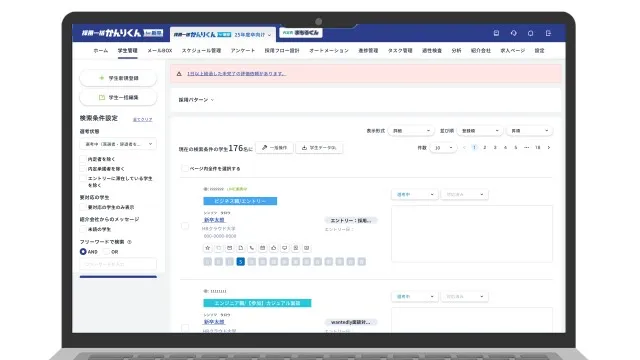
Task: Click memo text area for first student
Action: [x=472, y=234]
